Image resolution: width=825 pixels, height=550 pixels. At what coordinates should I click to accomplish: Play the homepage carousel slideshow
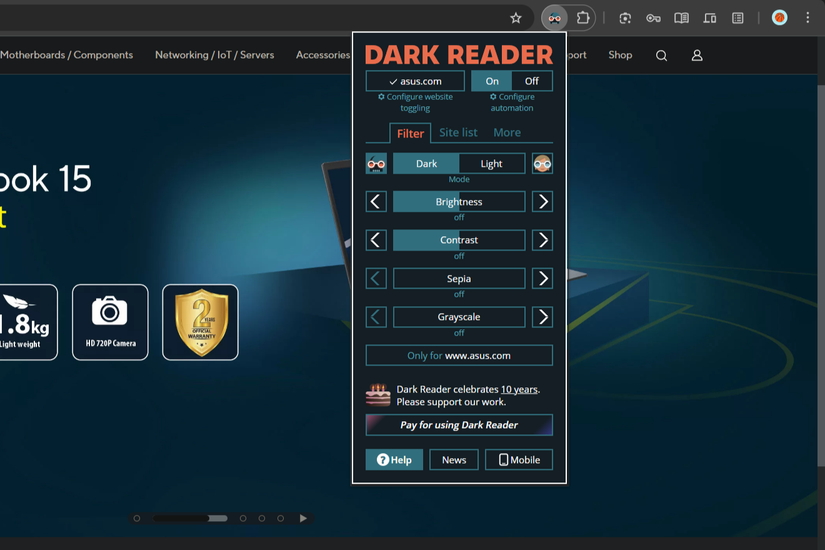[x=303, y=518]
